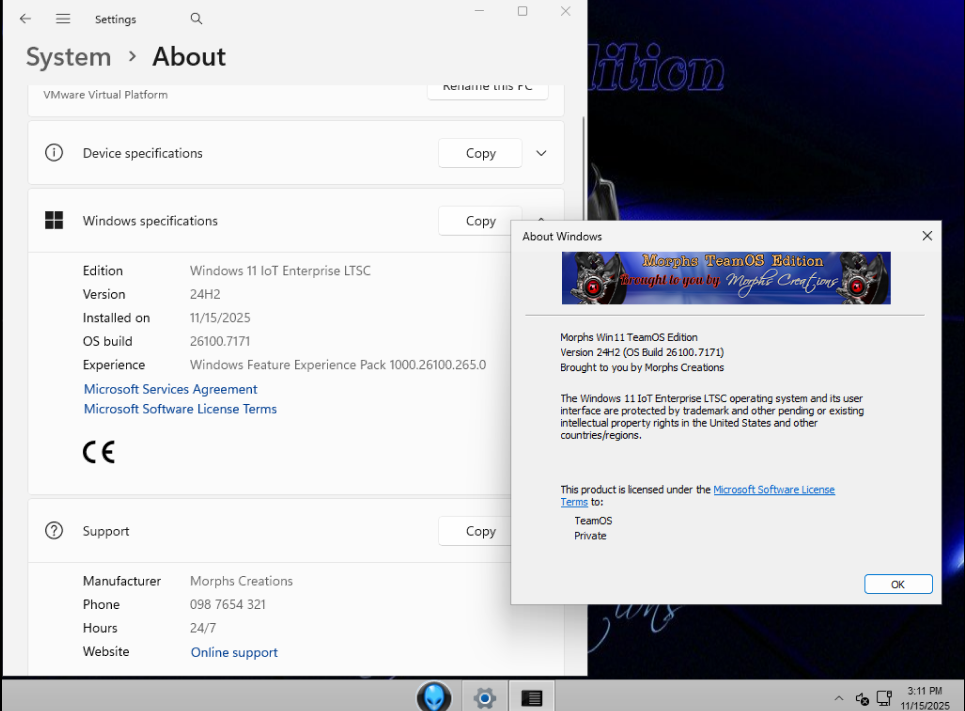Click the muted volume tray icon
This screenshot has height=711, width=965.
point(862,698)
